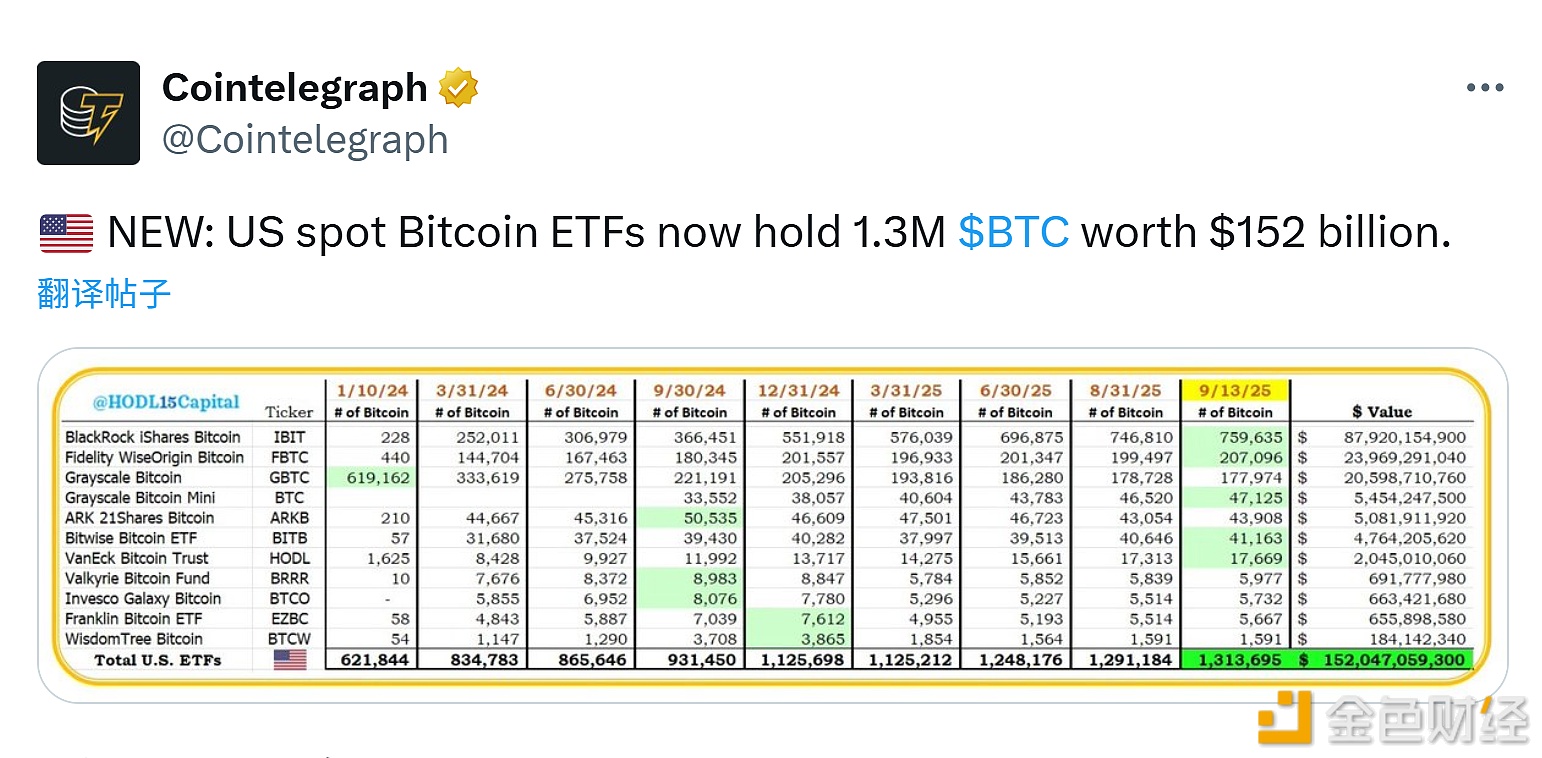Click the green 1,313,695 total cell
Image resolution: width=1542 pixels, height=758 pixels.
click(x=1237, y=659)
